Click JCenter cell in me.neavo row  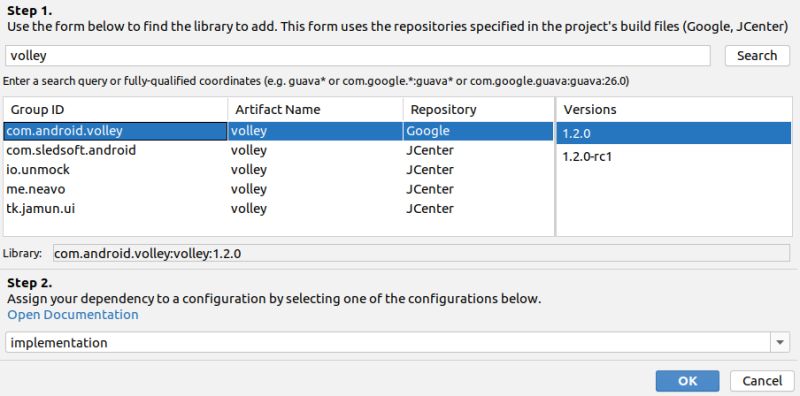pos(478,189)
